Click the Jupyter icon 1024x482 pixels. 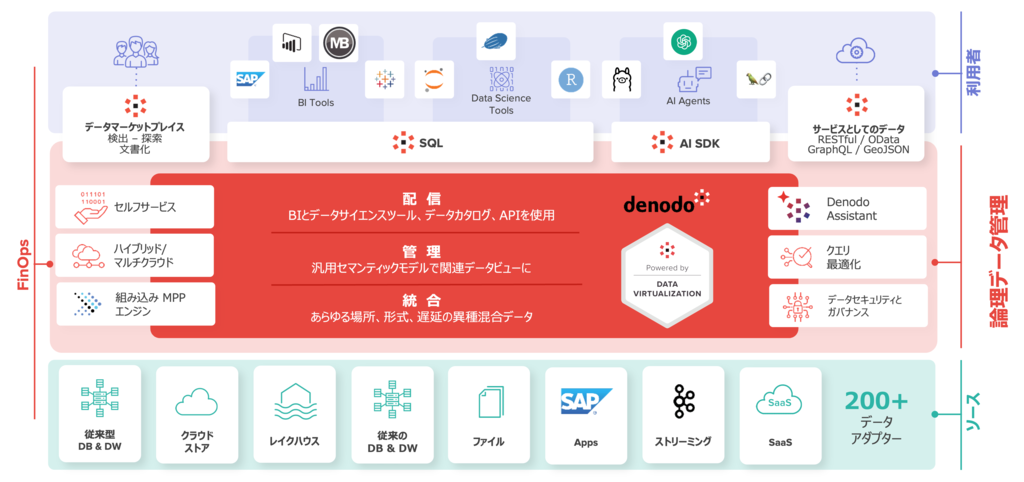pos(434,80)
